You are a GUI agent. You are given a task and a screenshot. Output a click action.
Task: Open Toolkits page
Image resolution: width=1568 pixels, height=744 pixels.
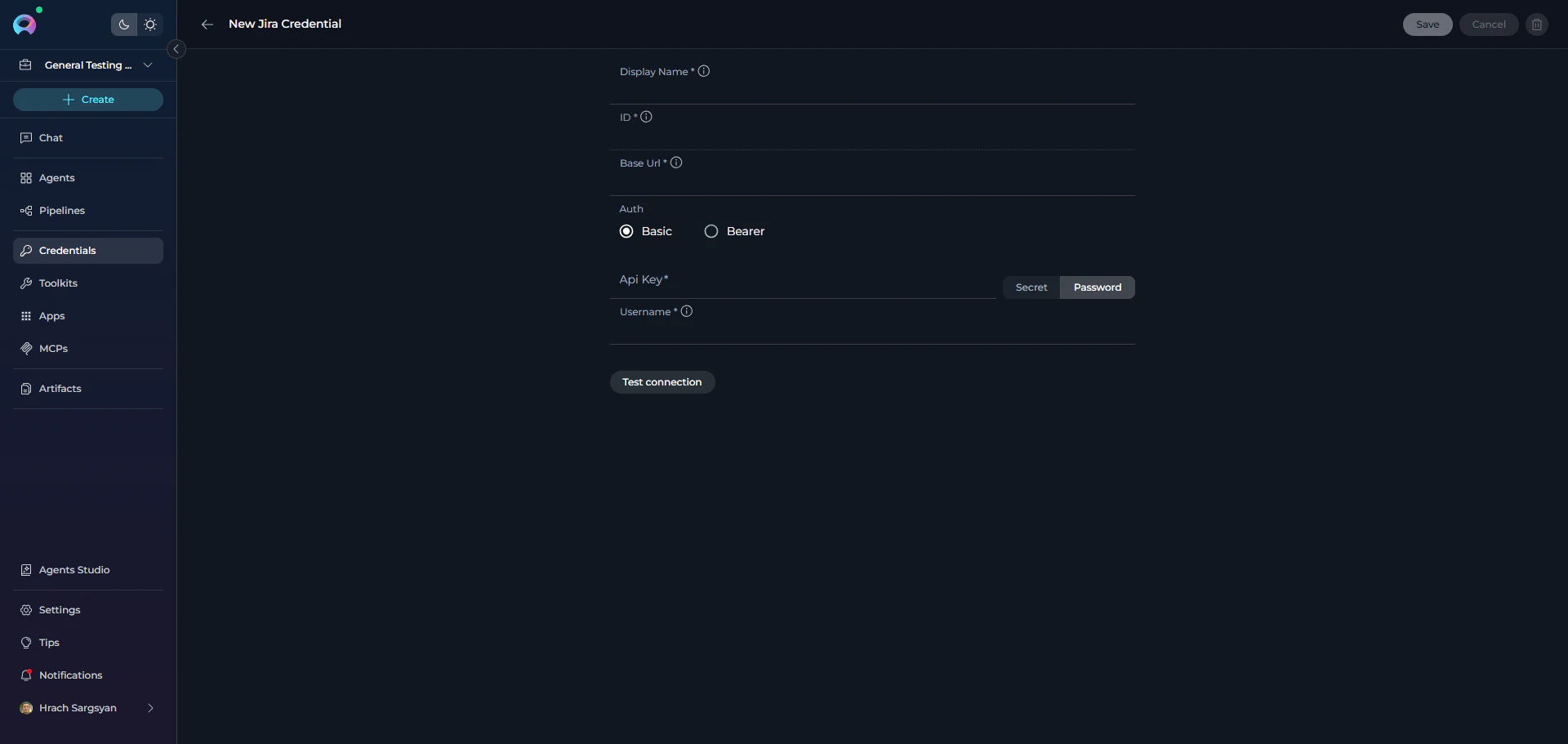(x=88, y=283)
